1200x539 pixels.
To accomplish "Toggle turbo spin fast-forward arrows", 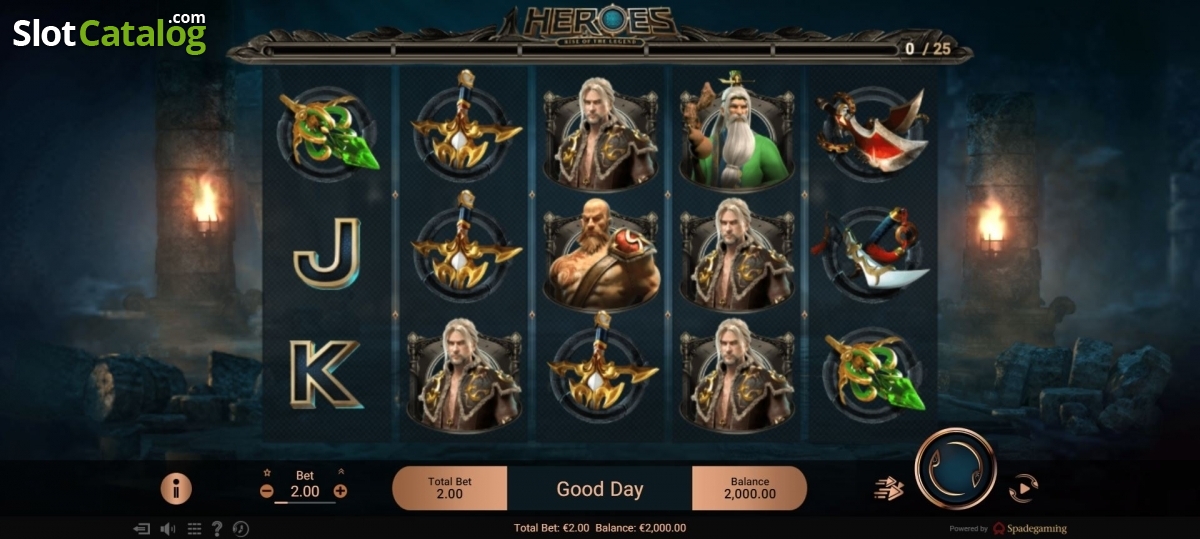I will point(889,489).
